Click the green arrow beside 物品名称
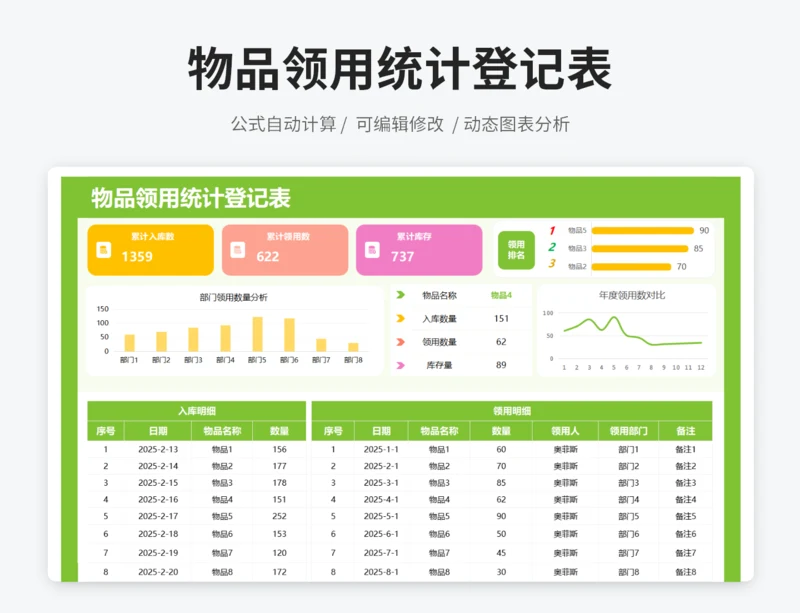The width and height of the screenshot is (800, 613). 401,295
